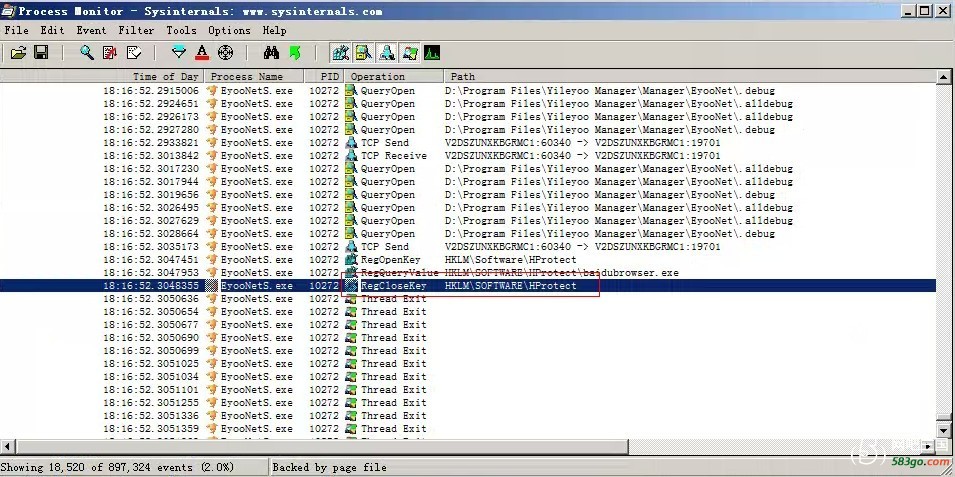Click the Process Name column header
Image resolution: width=955 pixels, height=477 pixels.
[253, 76]
